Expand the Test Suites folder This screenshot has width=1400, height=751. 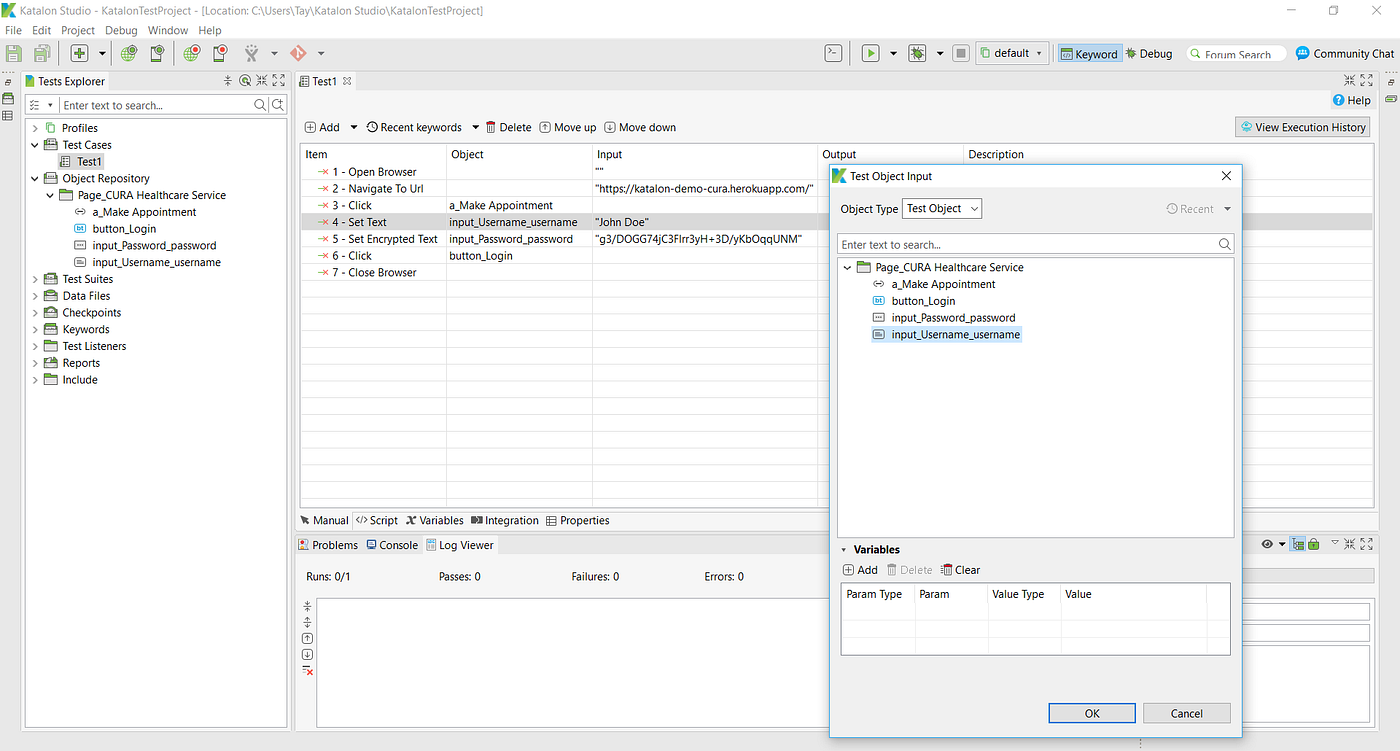point(35,278)
